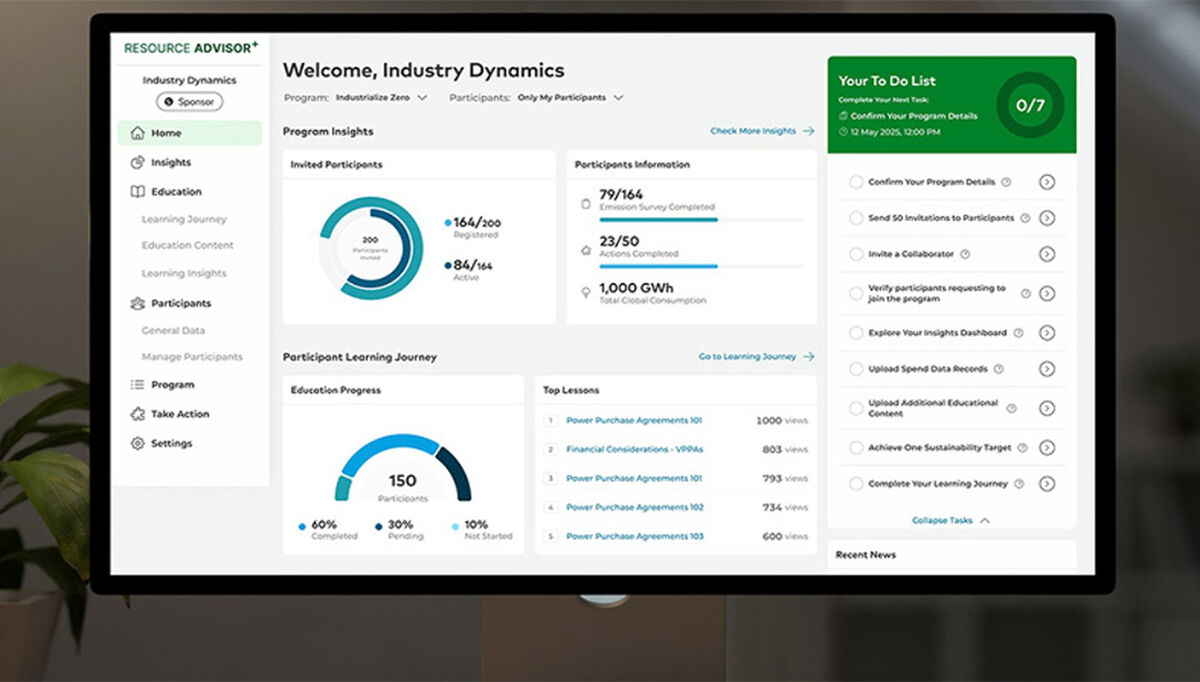Open Manage Participants submenu item
The image size is (1200, 682).
(192, 357)
